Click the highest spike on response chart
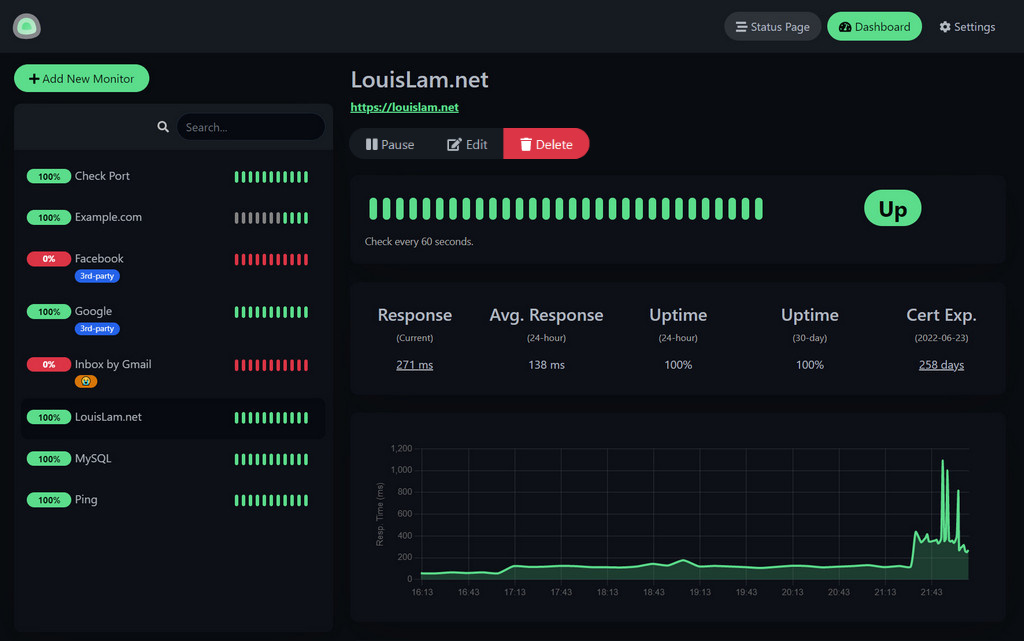The height and width of the screenshot is (641, 1024). click(x=942, y=462)
